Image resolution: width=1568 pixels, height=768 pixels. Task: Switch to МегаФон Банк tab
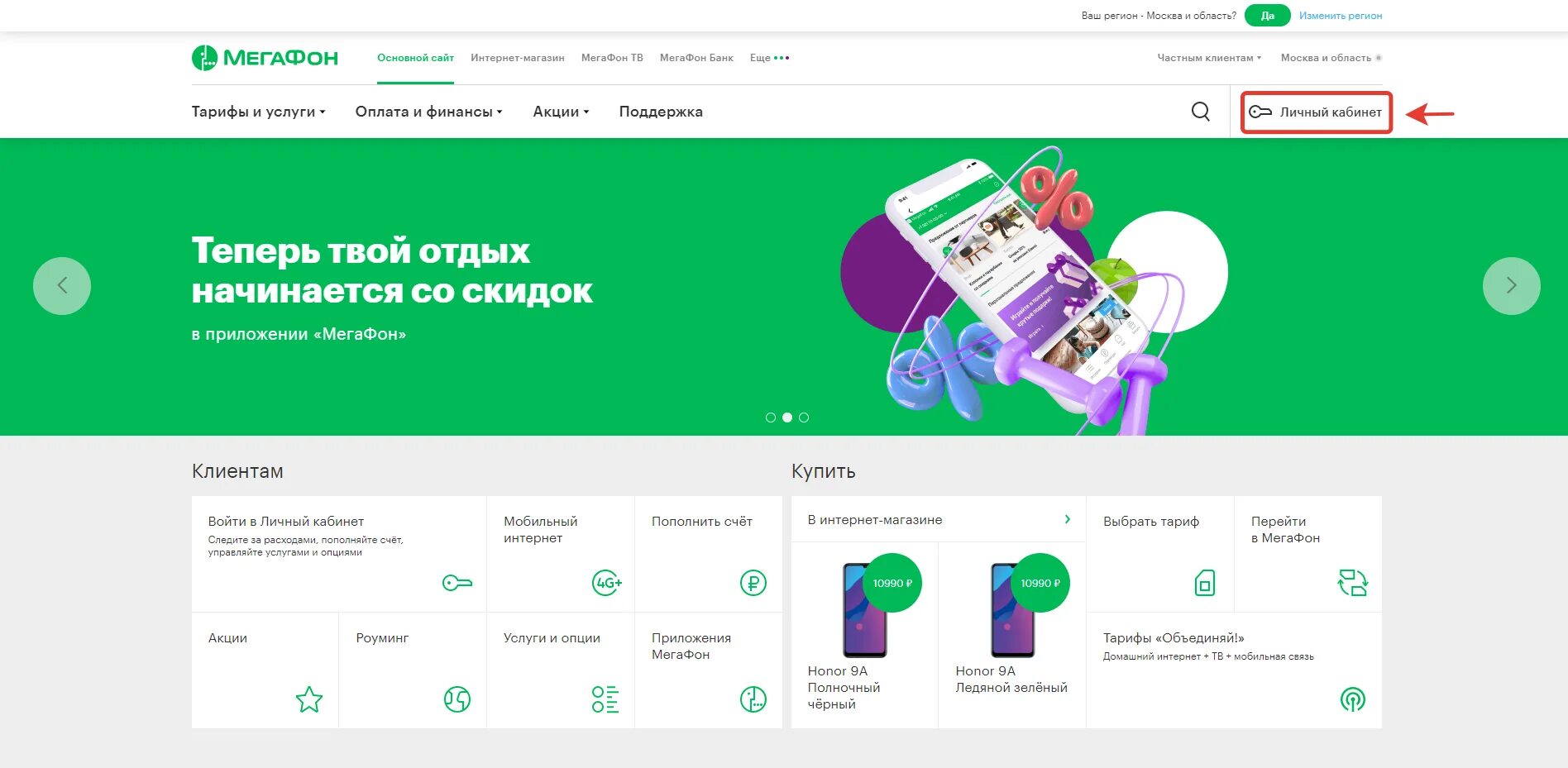[x=696, y=58]
